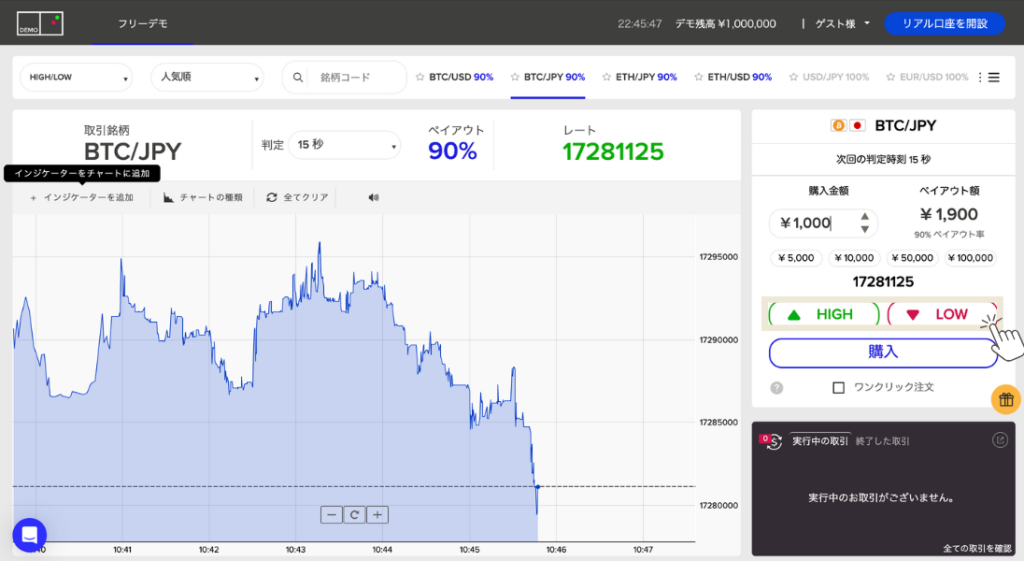Open the hamburger menu in symbol bar
Image resolution: width=1024 pixels, height=561 pixels.
[x=993, y=77]
